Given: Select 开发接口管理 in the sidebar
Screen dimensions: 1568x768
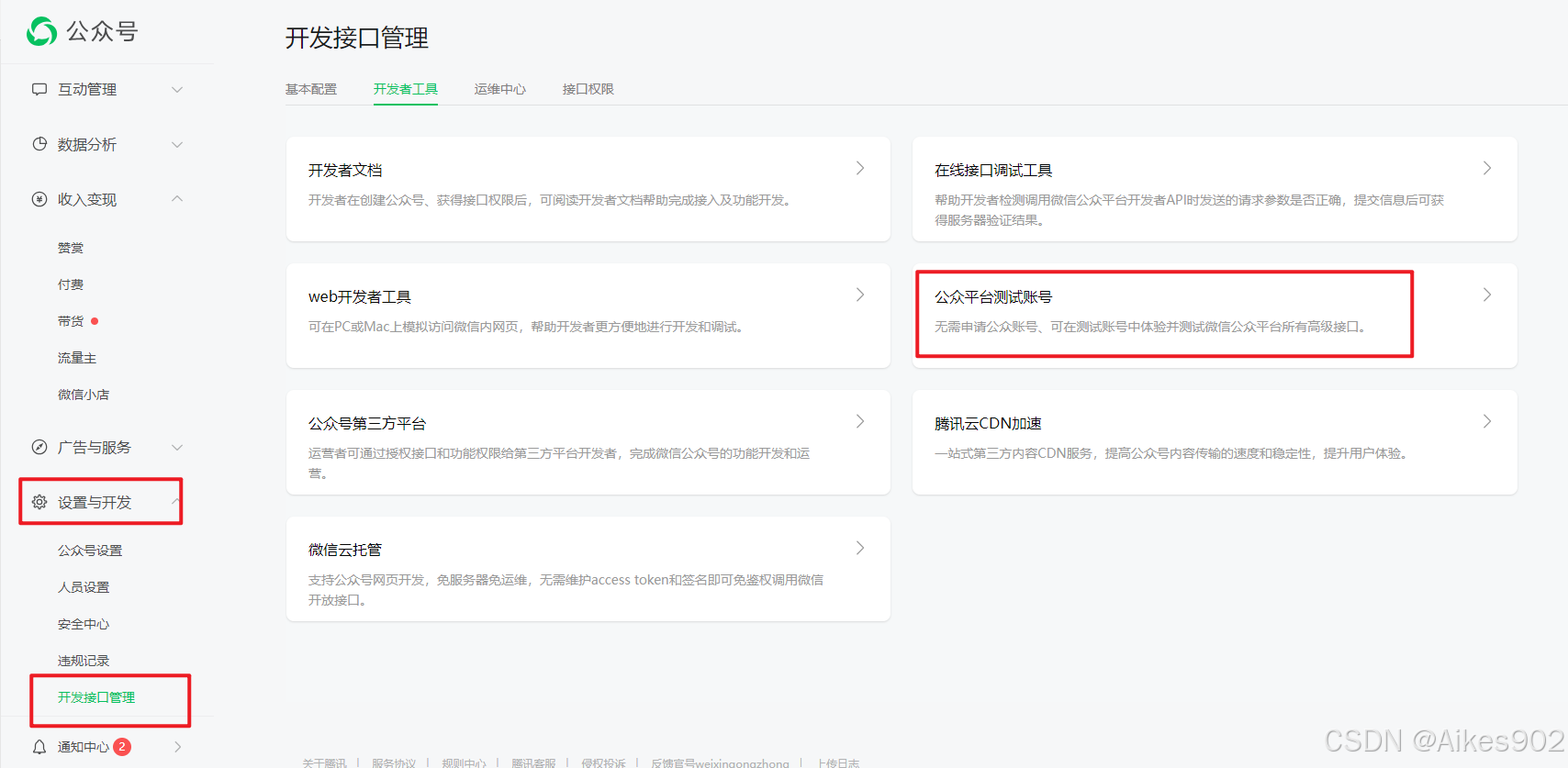Looking at the screenshot, I should pos(96,697).
